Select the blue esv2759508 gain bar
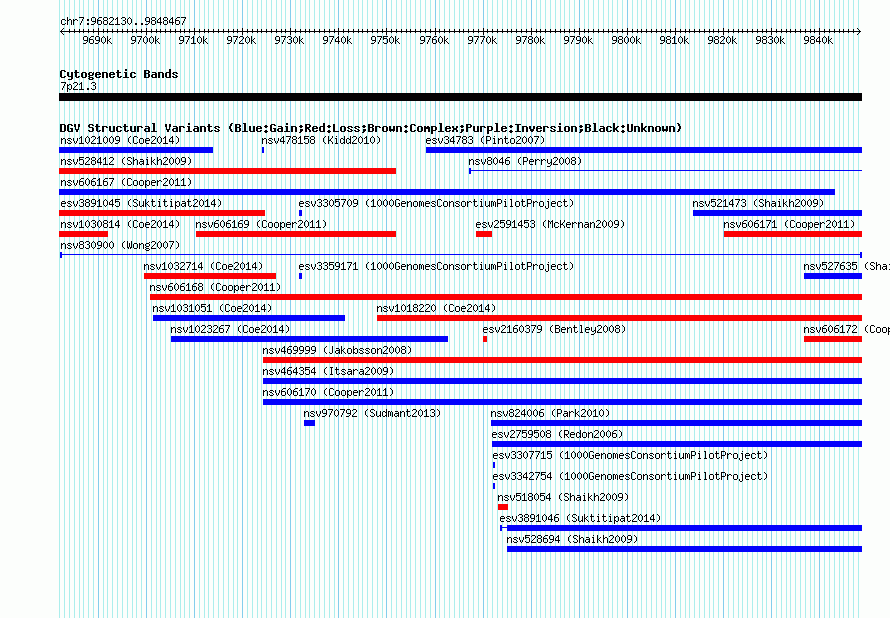 click(x=677, y=444)
